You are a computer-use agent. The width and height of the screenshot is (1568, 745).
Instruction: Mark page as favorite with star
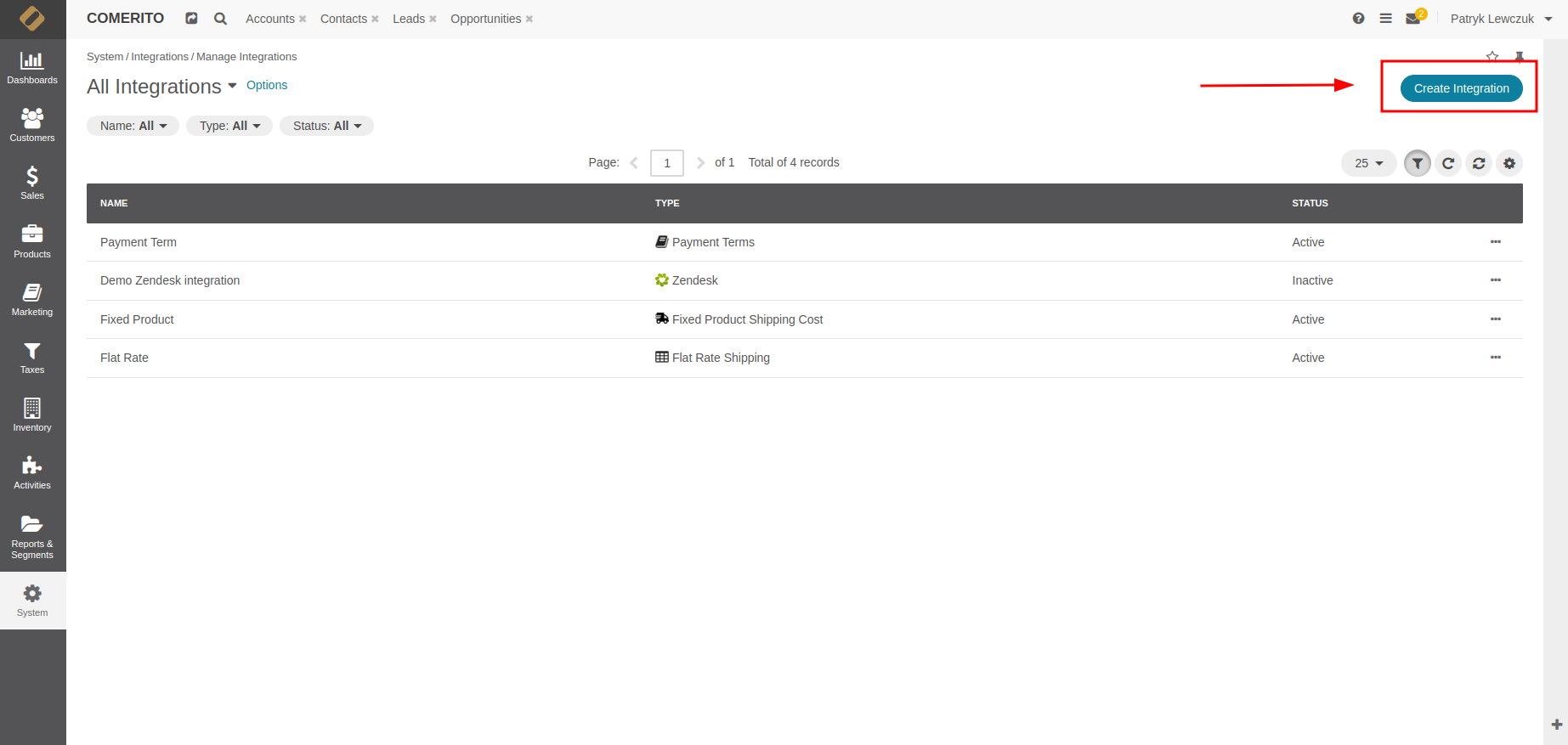[x=1492, y=57]
